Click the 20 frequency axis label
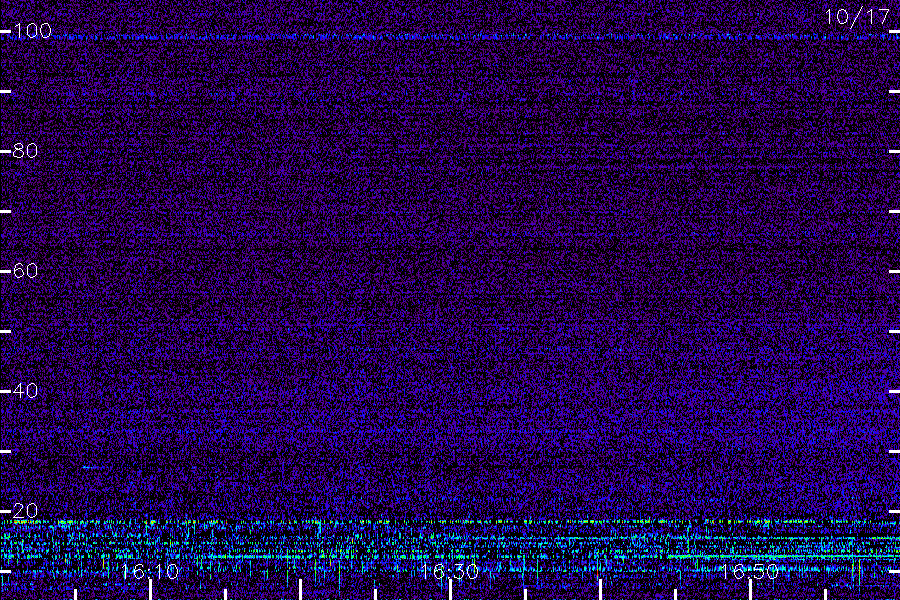 pyautogui.click(x=25, y=510)
